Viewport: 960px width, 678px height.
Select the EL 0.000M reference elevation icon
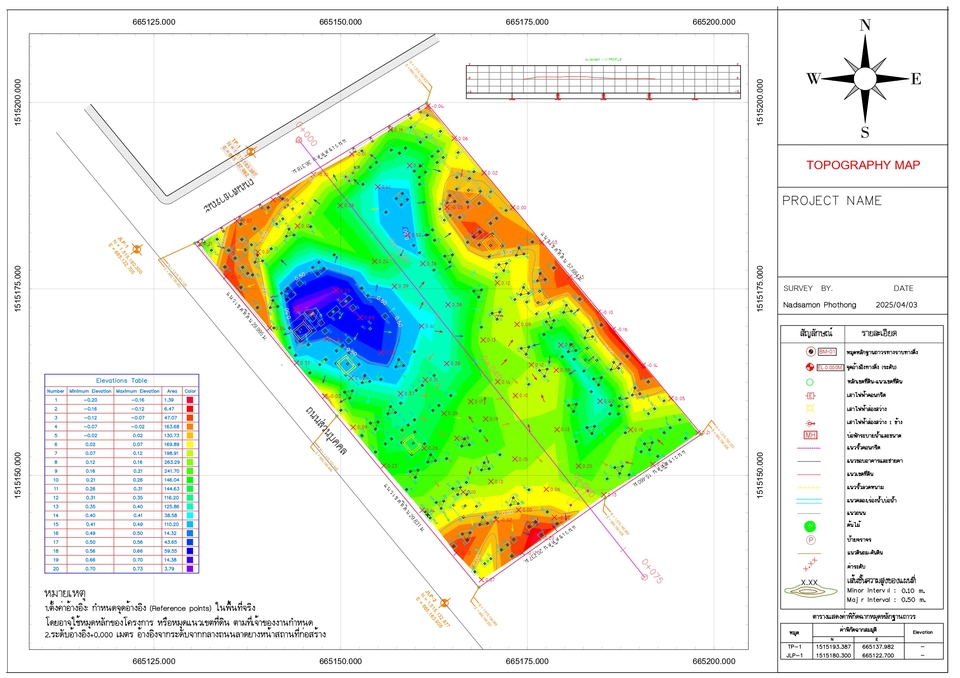tap(812, 366)
